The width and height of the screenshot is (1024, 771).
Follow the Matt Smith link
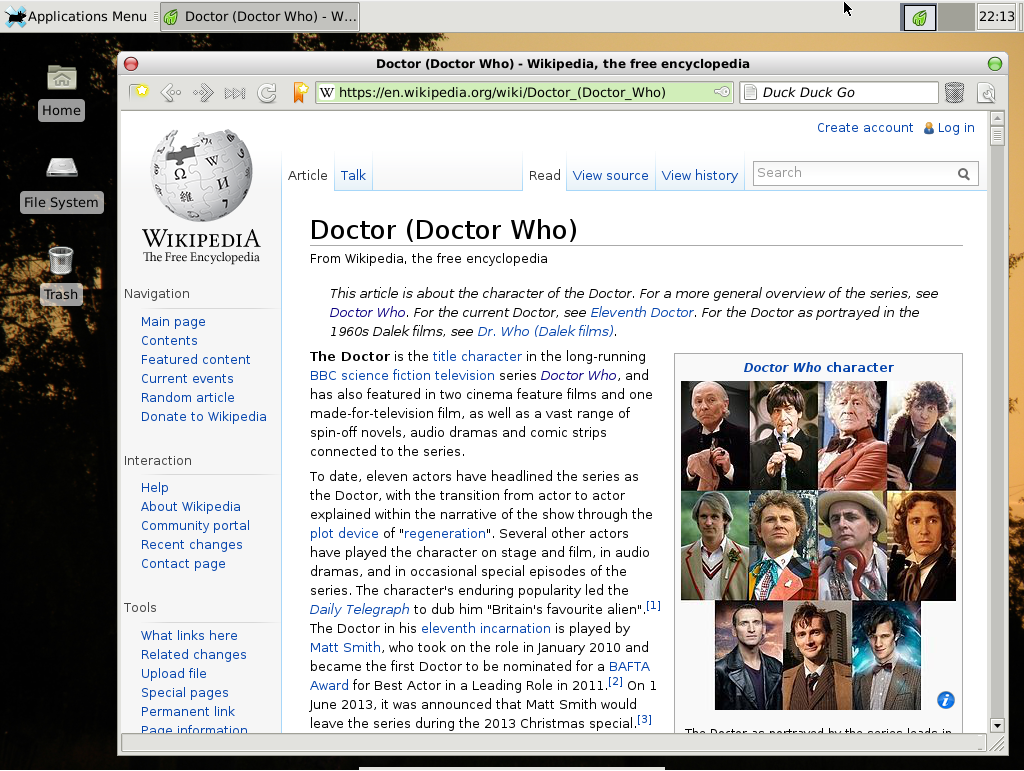tap(345, 647)
